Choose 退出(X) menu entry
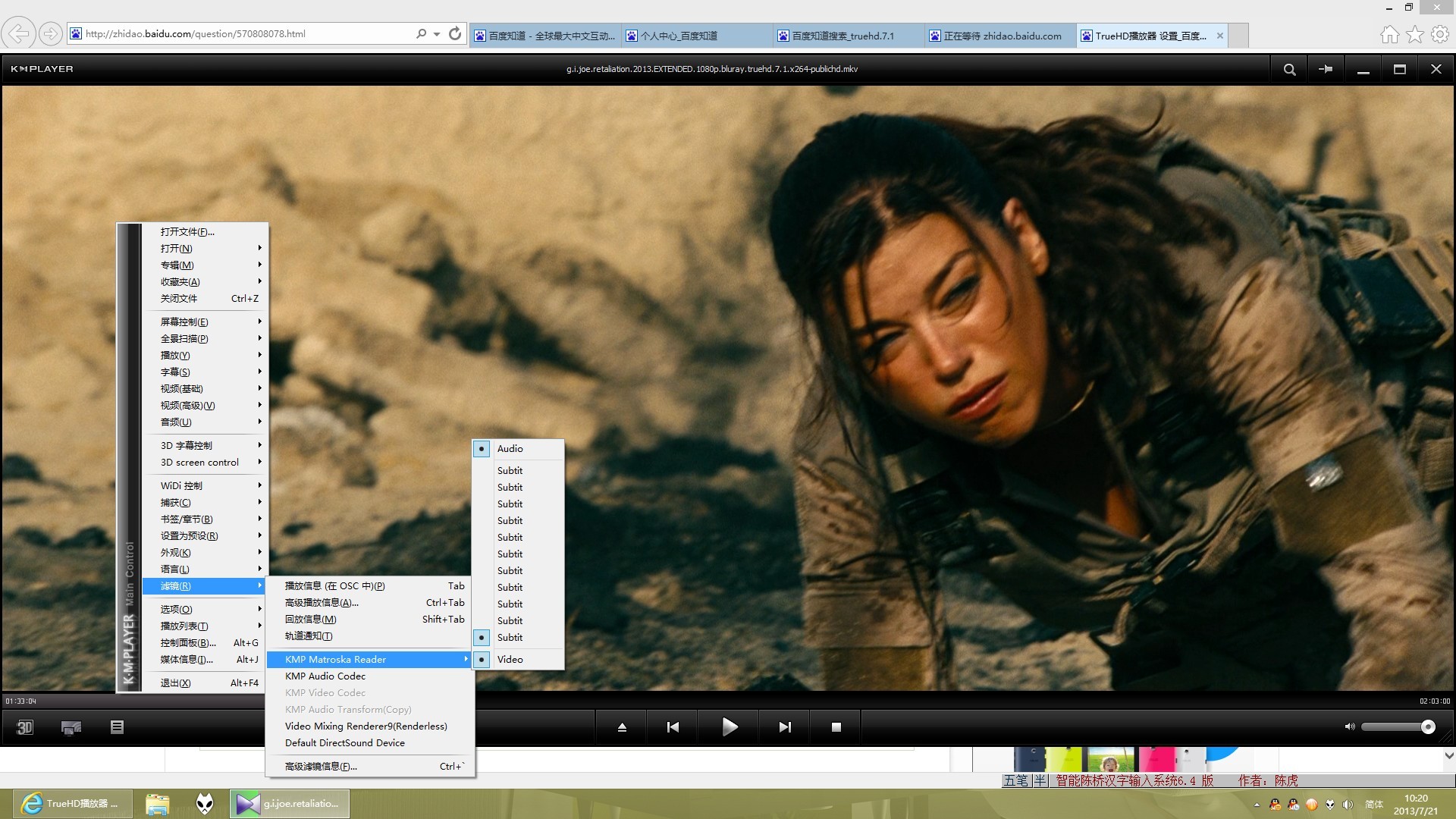 coord(205,683)
